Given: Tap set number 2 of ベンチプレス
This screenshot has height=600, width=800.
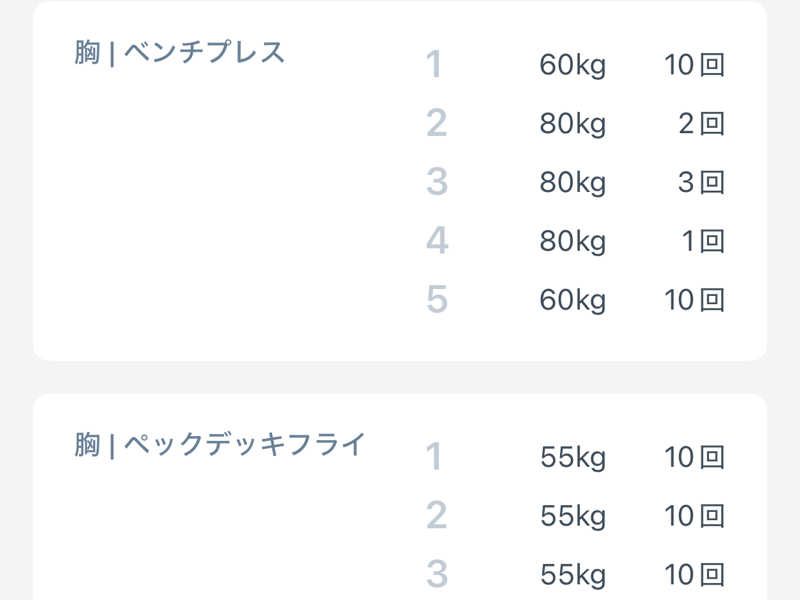Looking at the screenshot, I should pos(436,124).
